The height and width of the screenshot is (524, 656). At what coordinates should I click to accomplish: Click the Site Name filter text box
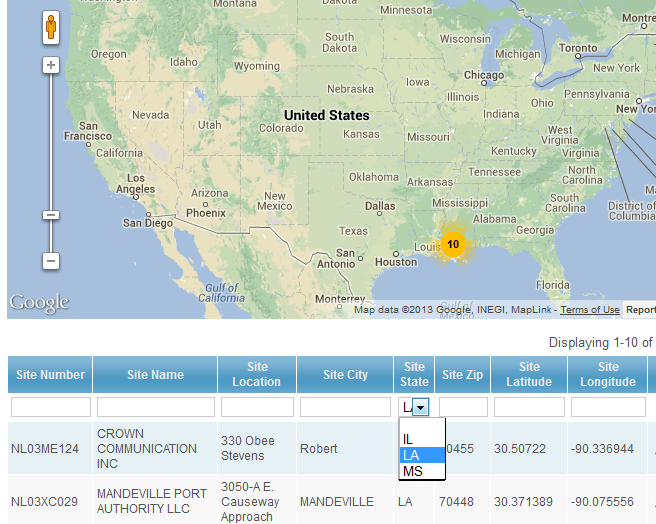tap(155, 407)
